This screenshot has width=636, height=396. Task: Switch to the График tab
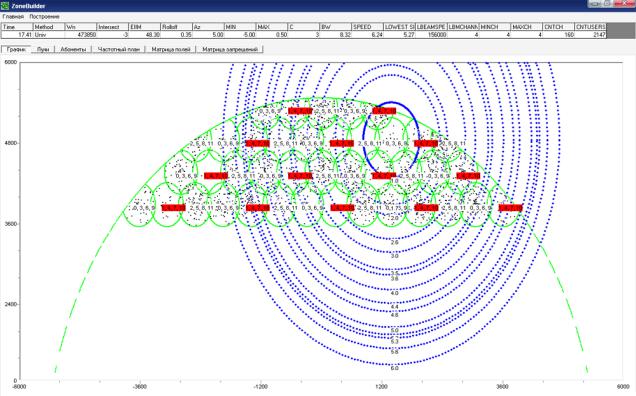tap(16, 49)
